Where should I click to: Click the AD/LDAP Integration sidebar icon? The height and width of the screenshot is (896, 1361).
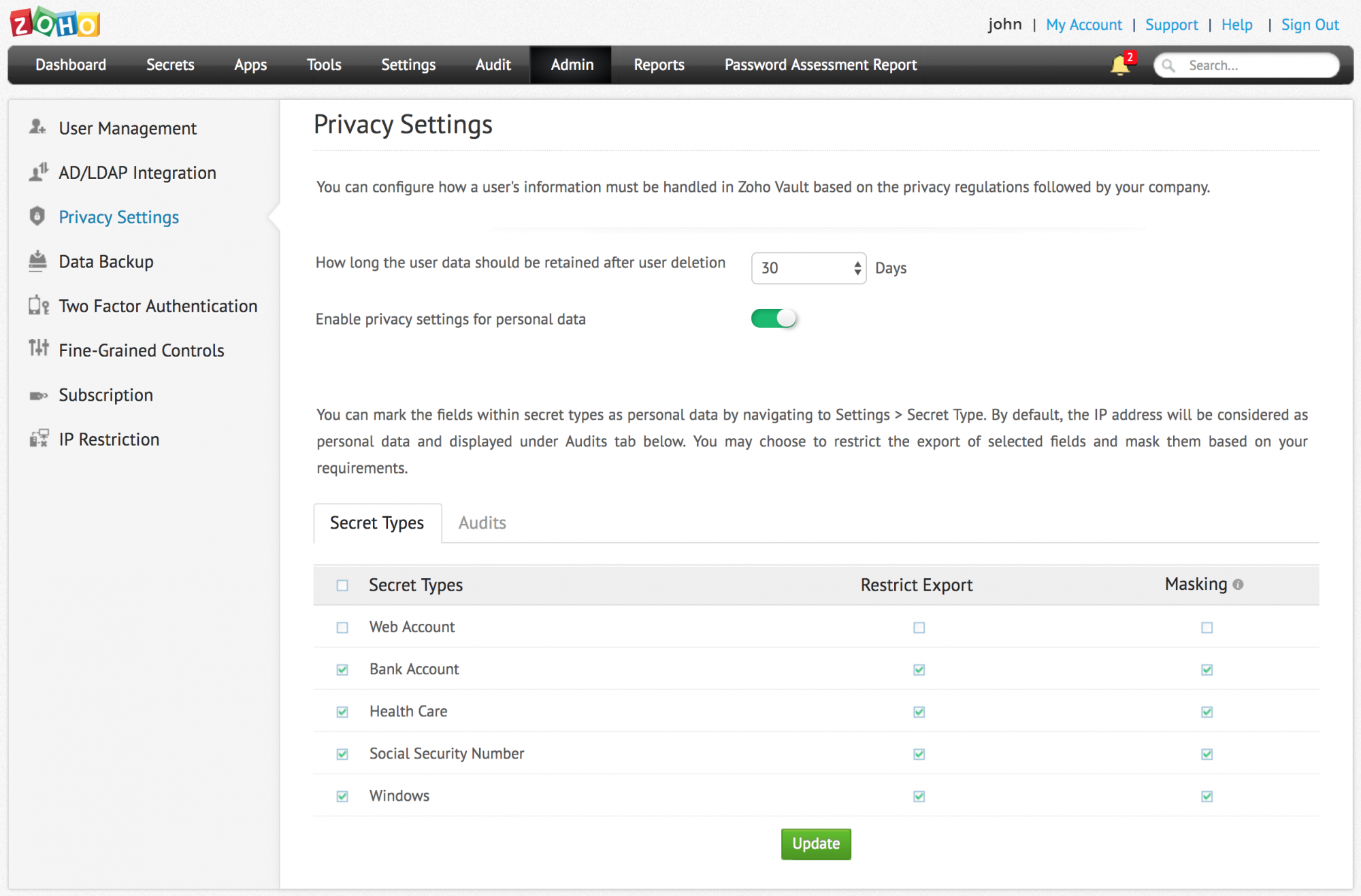(x=38, y=172)
